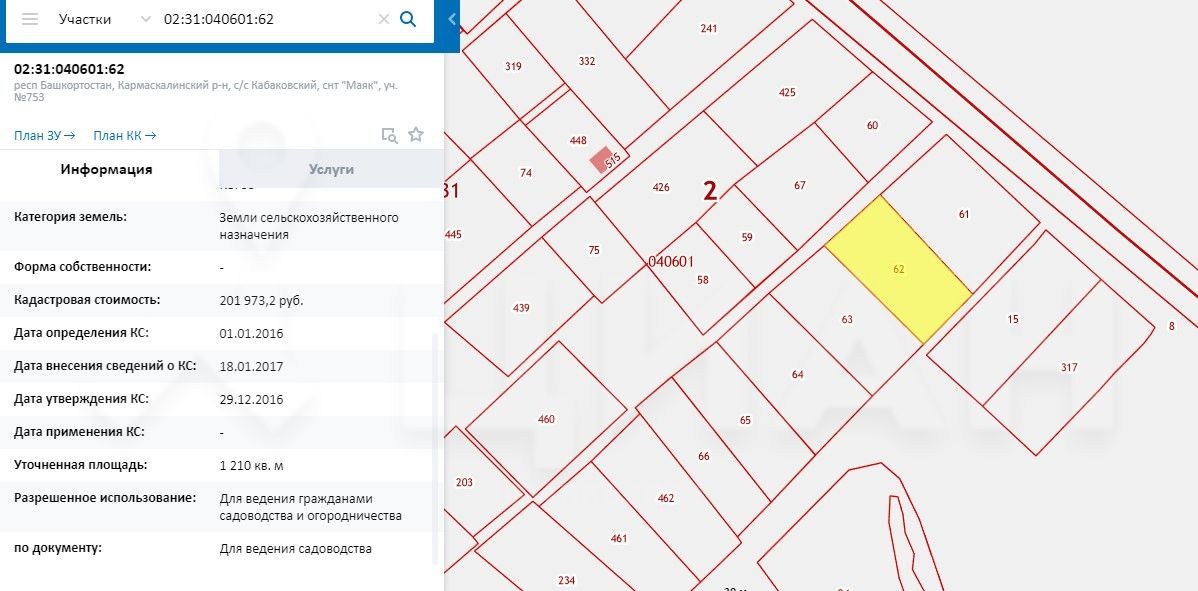Screen dimensions: 1198x591
Task: Select parcel 67 on the map
Action: click(800, 186)
